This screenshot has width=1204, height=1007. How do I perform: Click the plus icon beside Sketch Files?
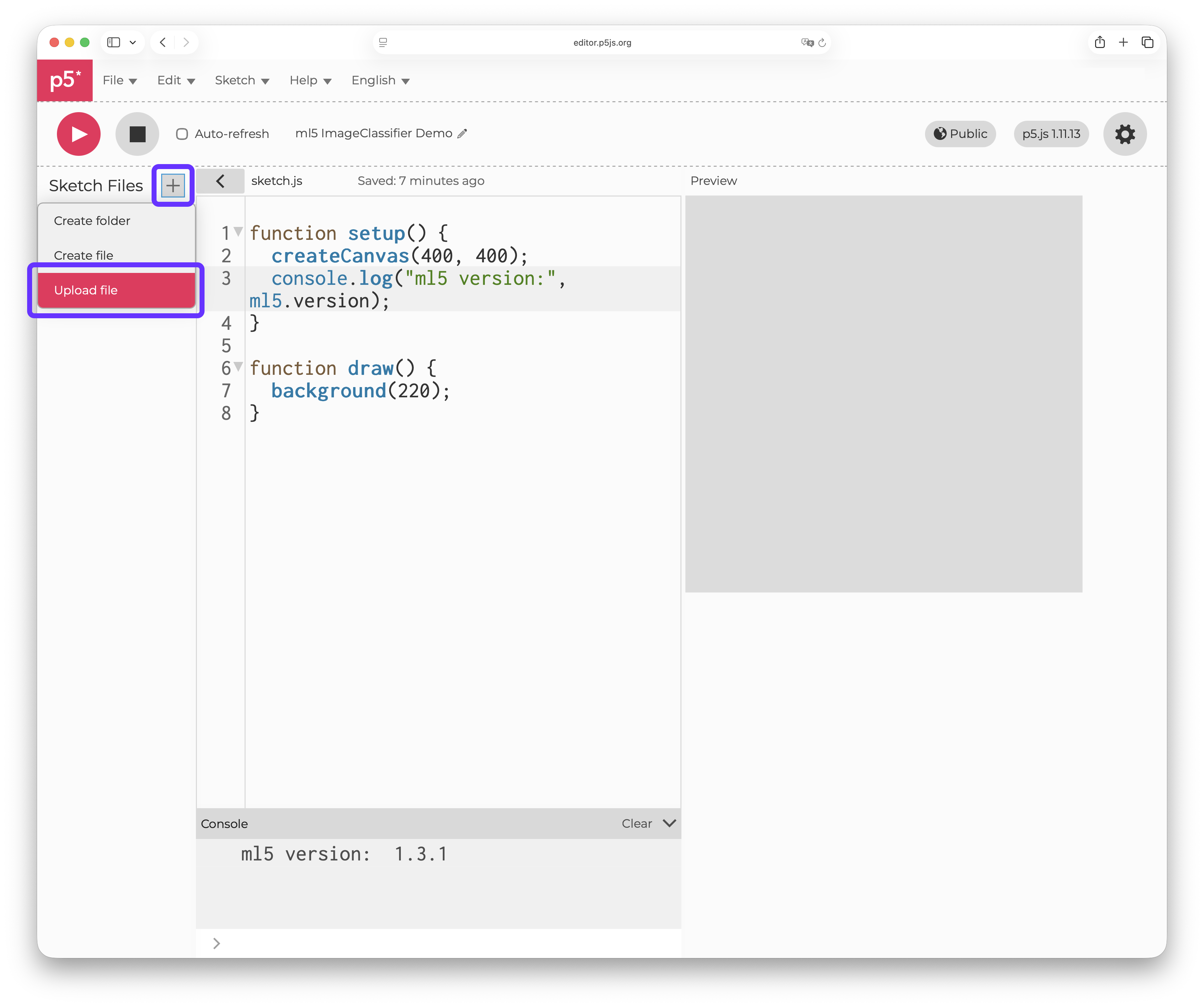click(173, 186)
